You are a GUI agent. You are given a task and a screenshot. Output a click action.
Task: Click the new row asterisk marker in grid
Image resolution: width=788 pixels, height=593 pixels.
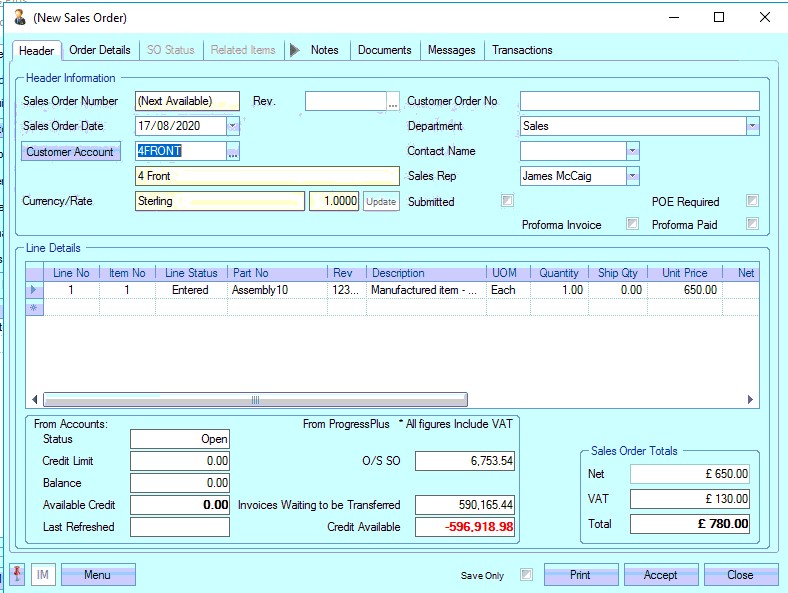click(x=33, y=308)
